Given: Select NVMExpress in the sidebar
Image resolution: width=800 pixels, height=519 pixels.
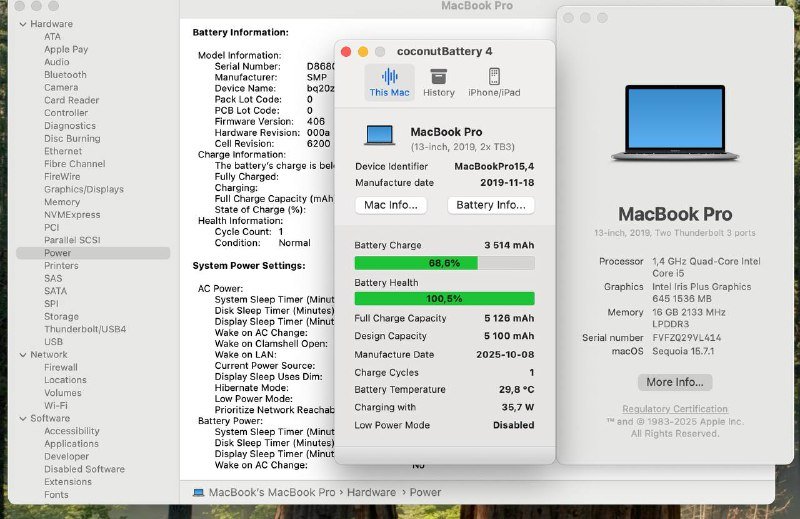Looking at the screenshot, I should point(72,215).
